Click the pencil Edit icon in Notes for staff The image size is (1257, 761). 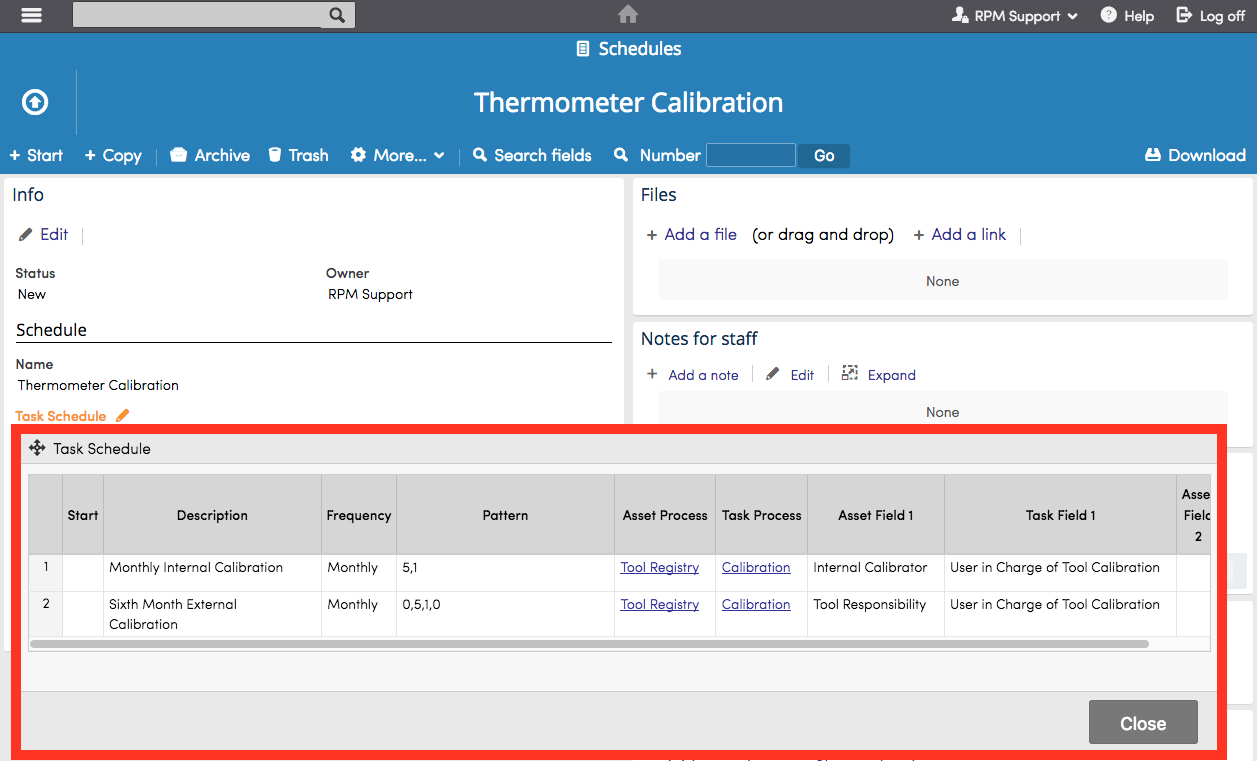pos(773,374)
